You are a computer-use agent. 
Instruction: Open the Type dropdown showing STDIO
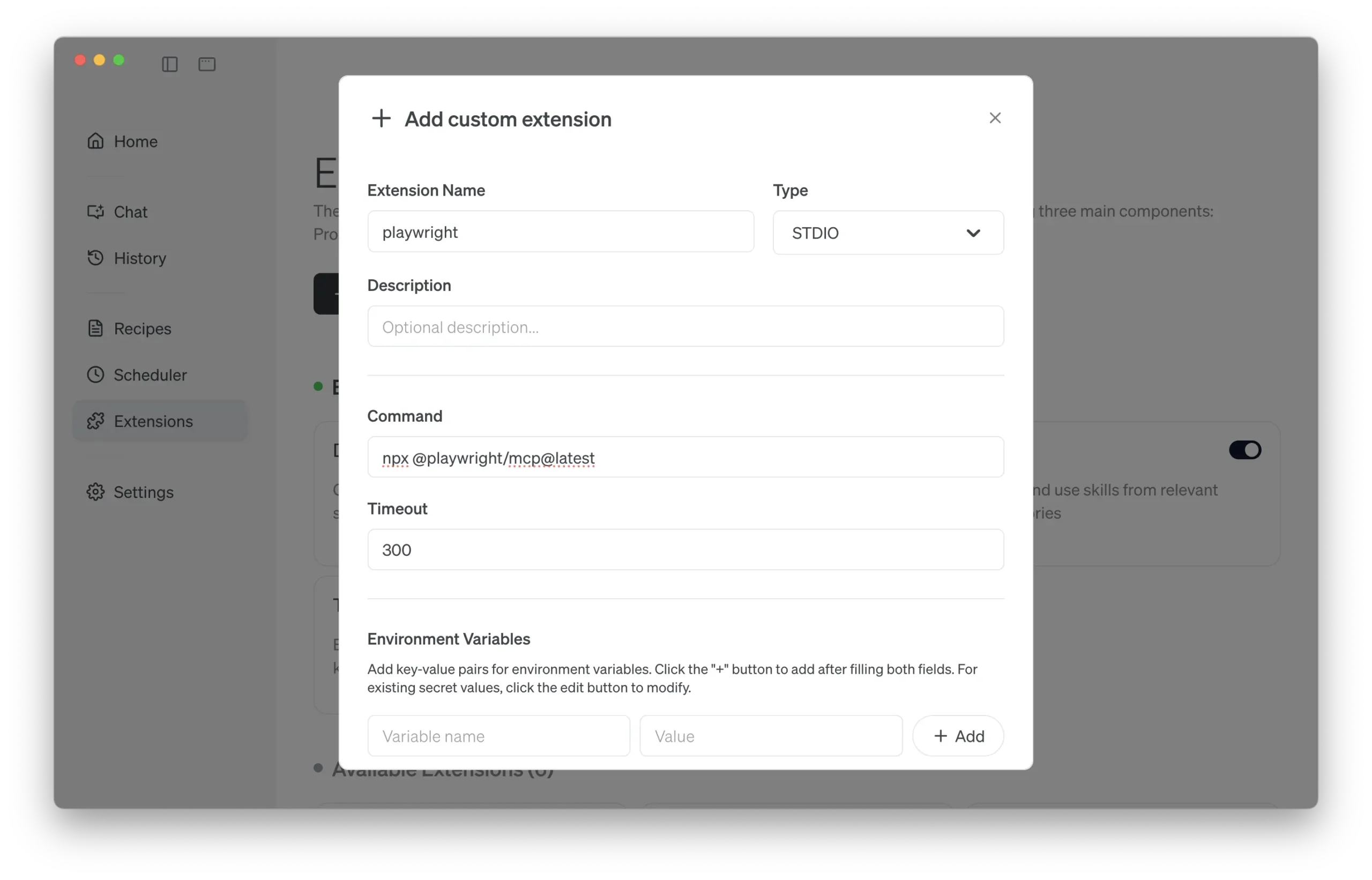[888, 233]
